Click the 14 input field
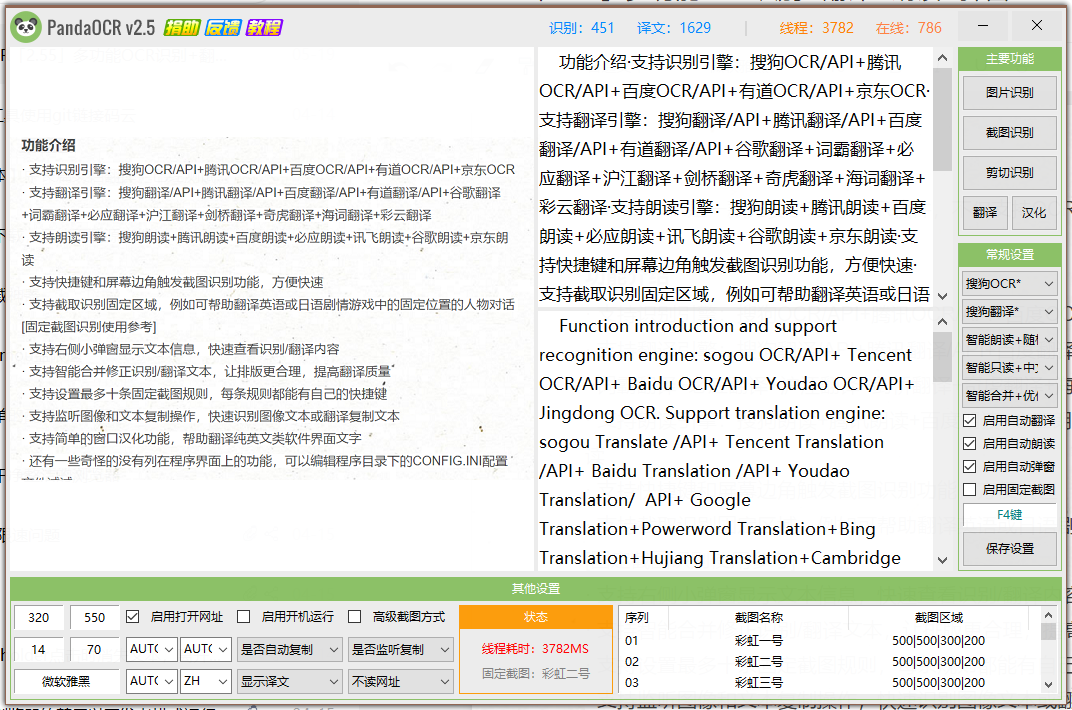This screenshot has height=710, width=1072. 38,649
